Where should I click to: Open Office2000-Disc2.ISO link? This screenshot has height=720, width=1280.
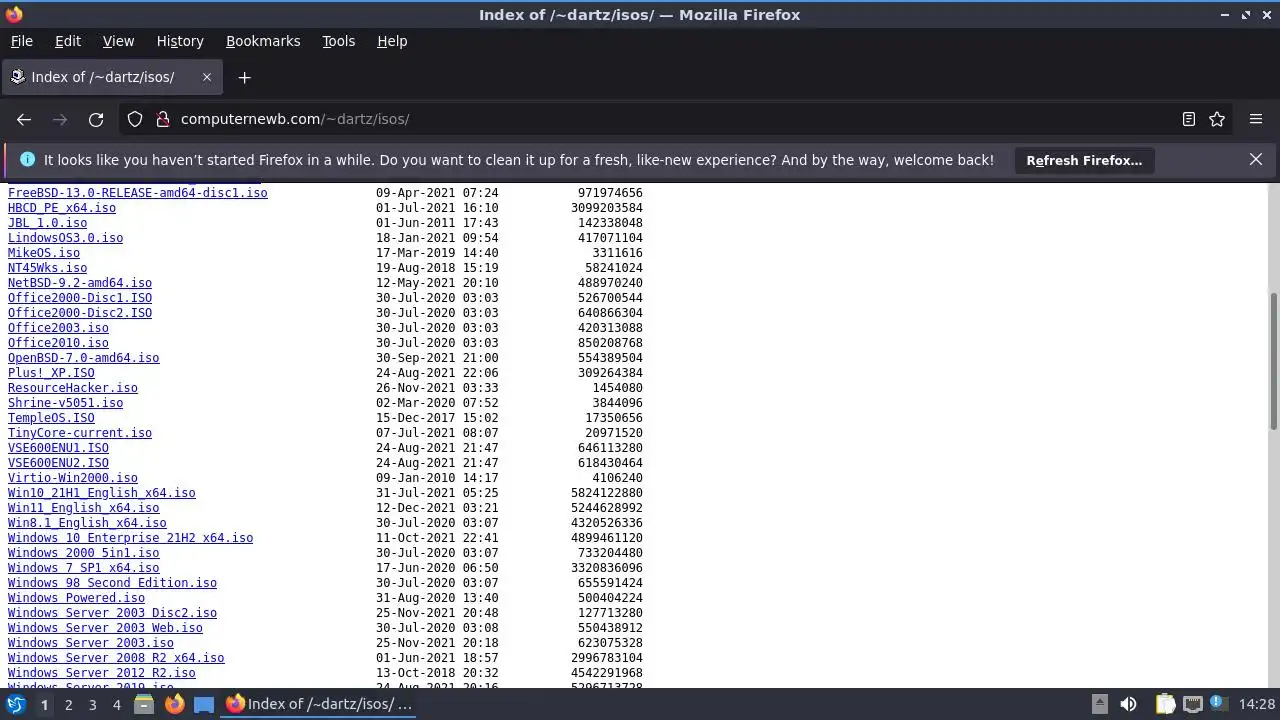(x=80, y=313)
